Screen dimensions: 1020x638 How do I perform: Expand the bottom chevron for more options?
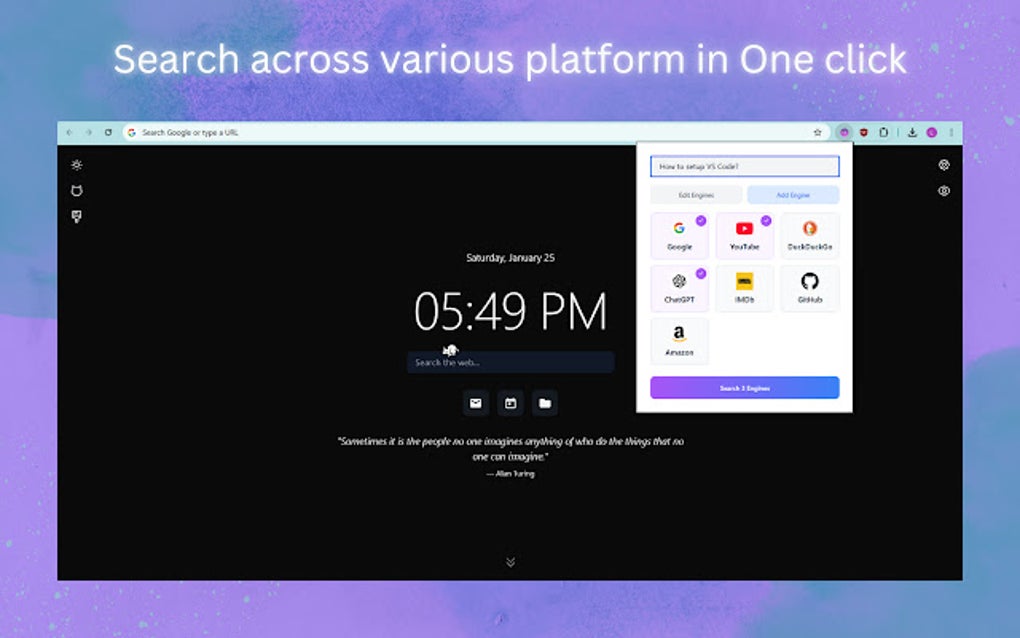click(x=509, y=562)
